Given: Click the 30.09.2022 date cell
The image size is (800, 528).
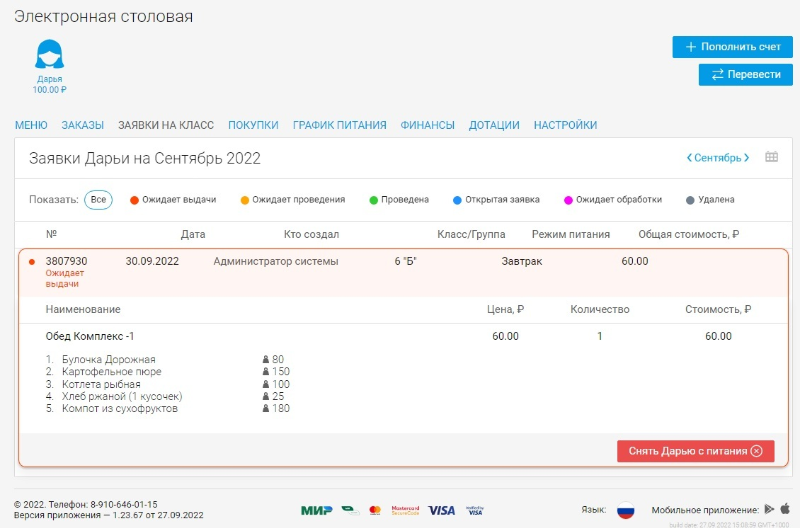Looking at the screenshot, I should [x=152, y=262].
